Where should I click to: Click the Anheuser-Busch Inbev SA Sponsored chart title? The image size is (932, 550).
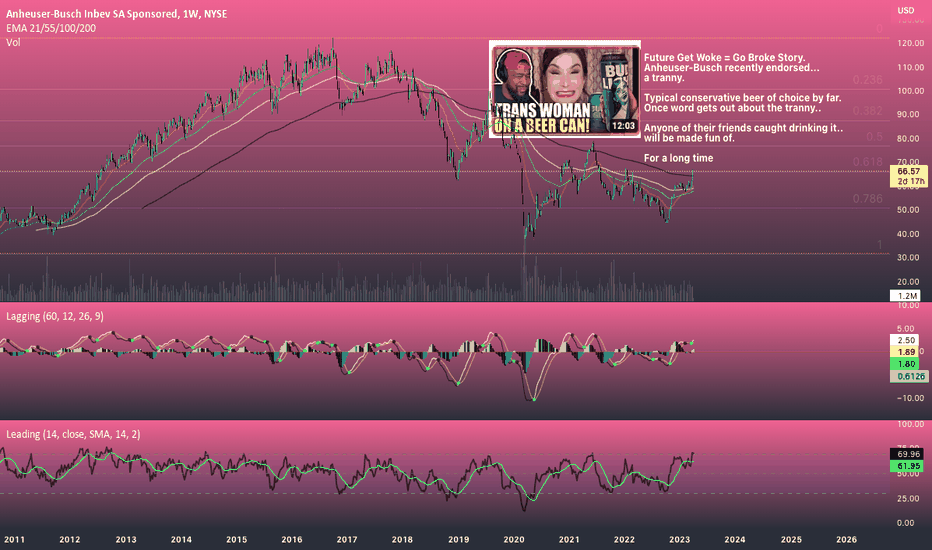[x=116, y=14]
